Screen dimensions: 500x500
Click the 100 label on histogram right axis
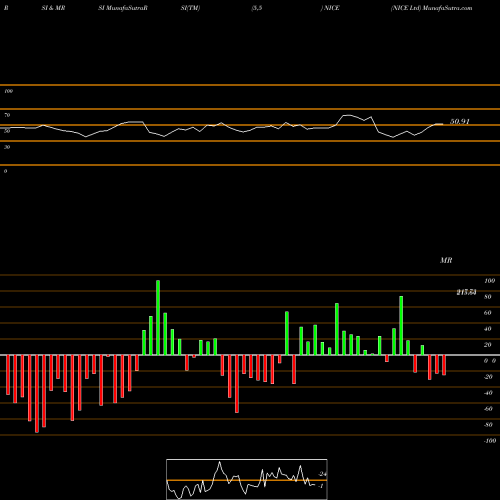click(489, 281)
